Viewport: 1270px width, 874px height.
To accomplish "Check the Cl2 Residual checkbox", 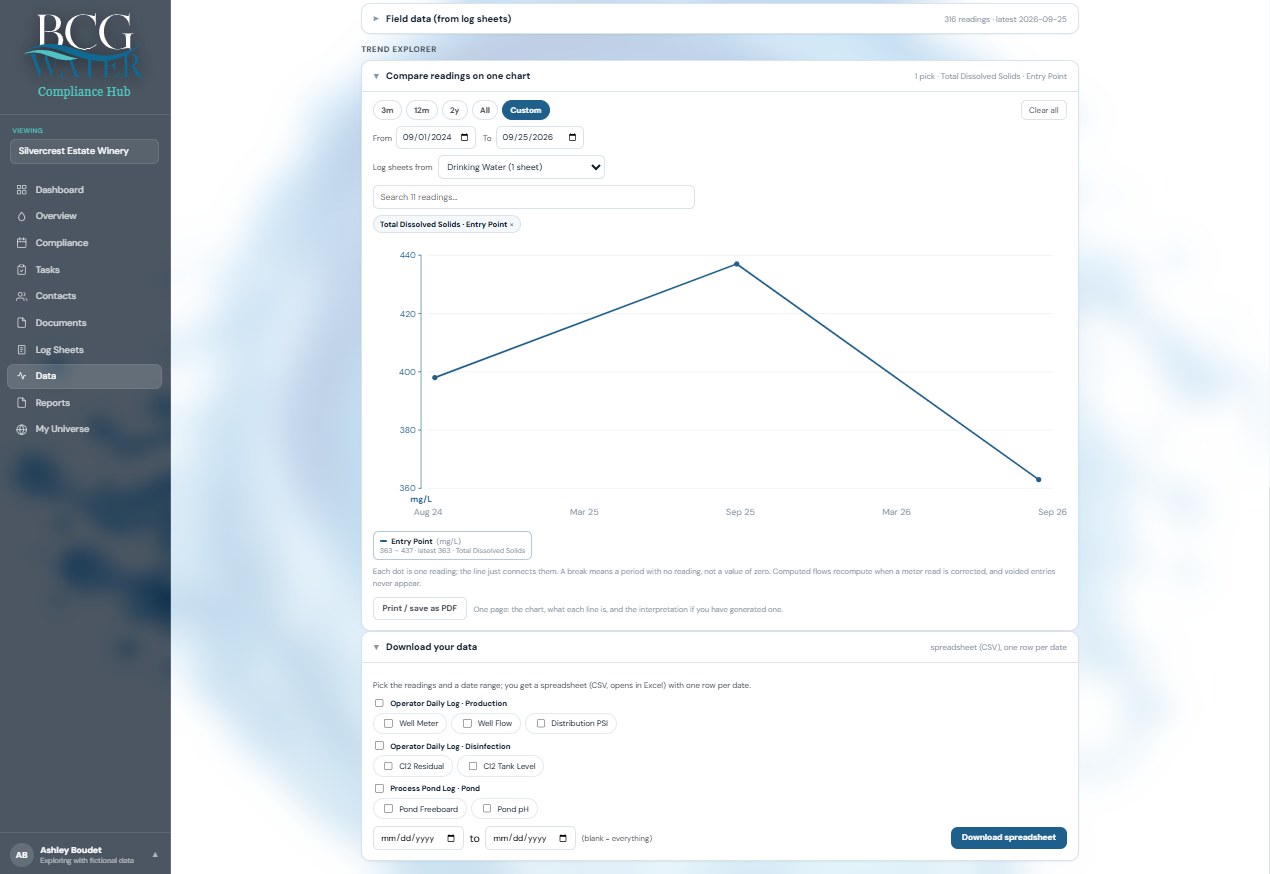I will (x=388, y=766).
